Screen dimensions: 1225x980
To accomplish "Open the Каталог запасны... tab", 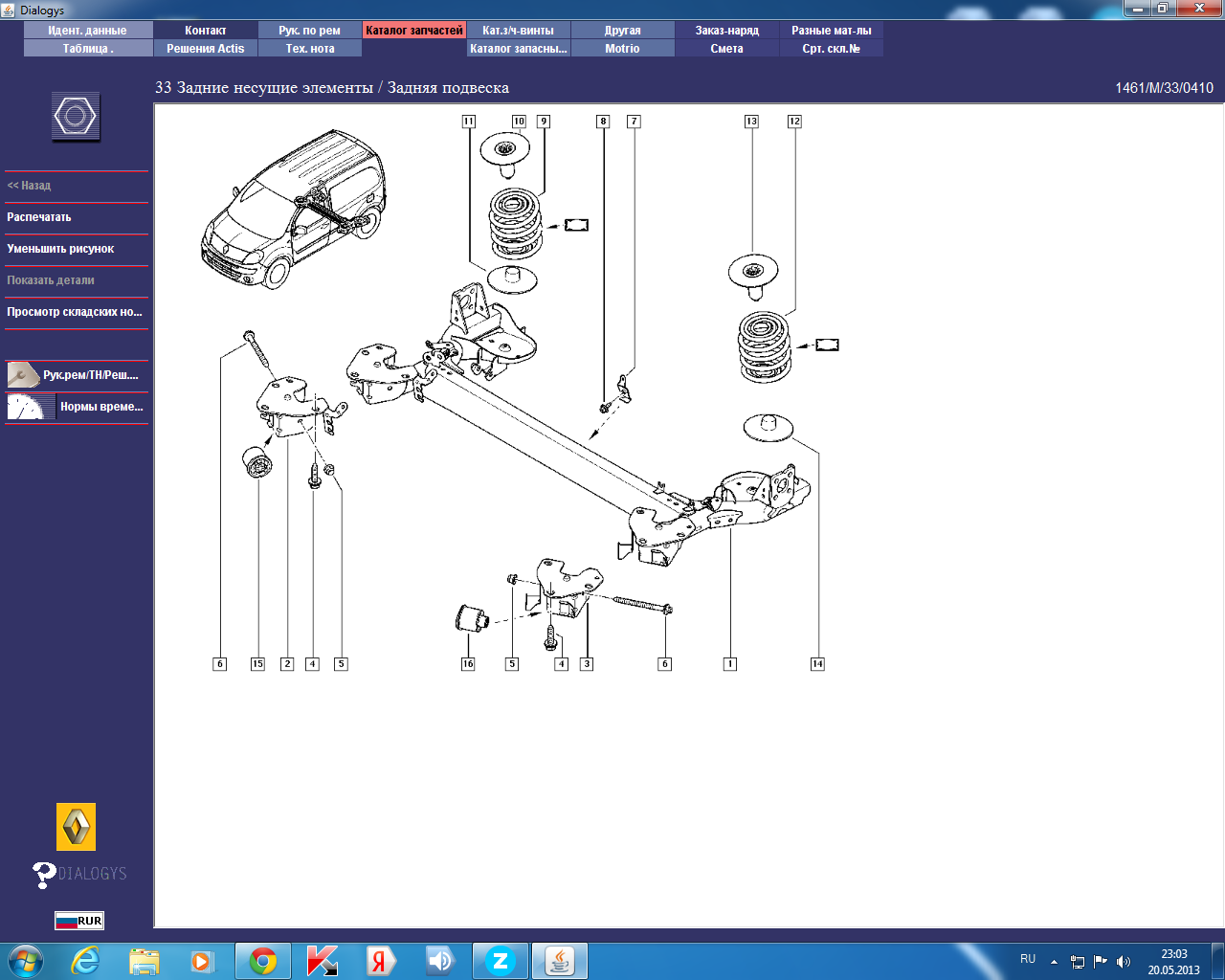I will pos(519,49).
